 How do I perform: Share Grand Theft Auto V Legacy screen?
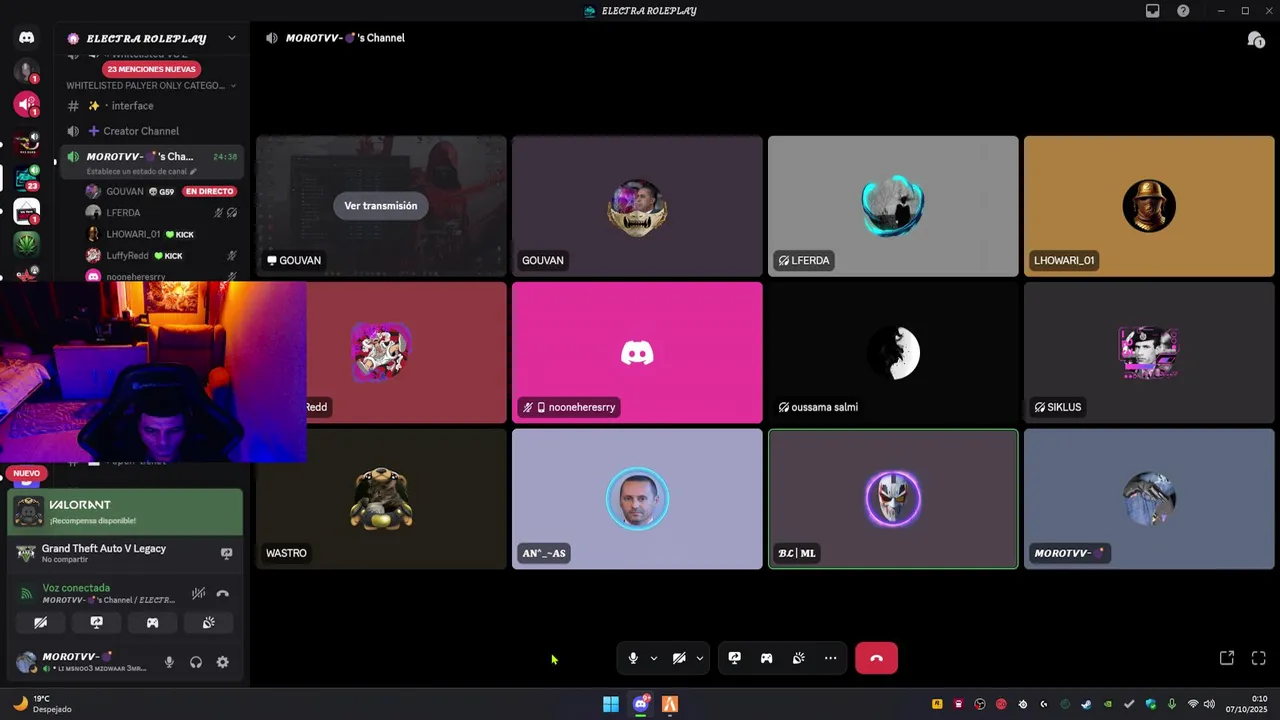[226, 553]
